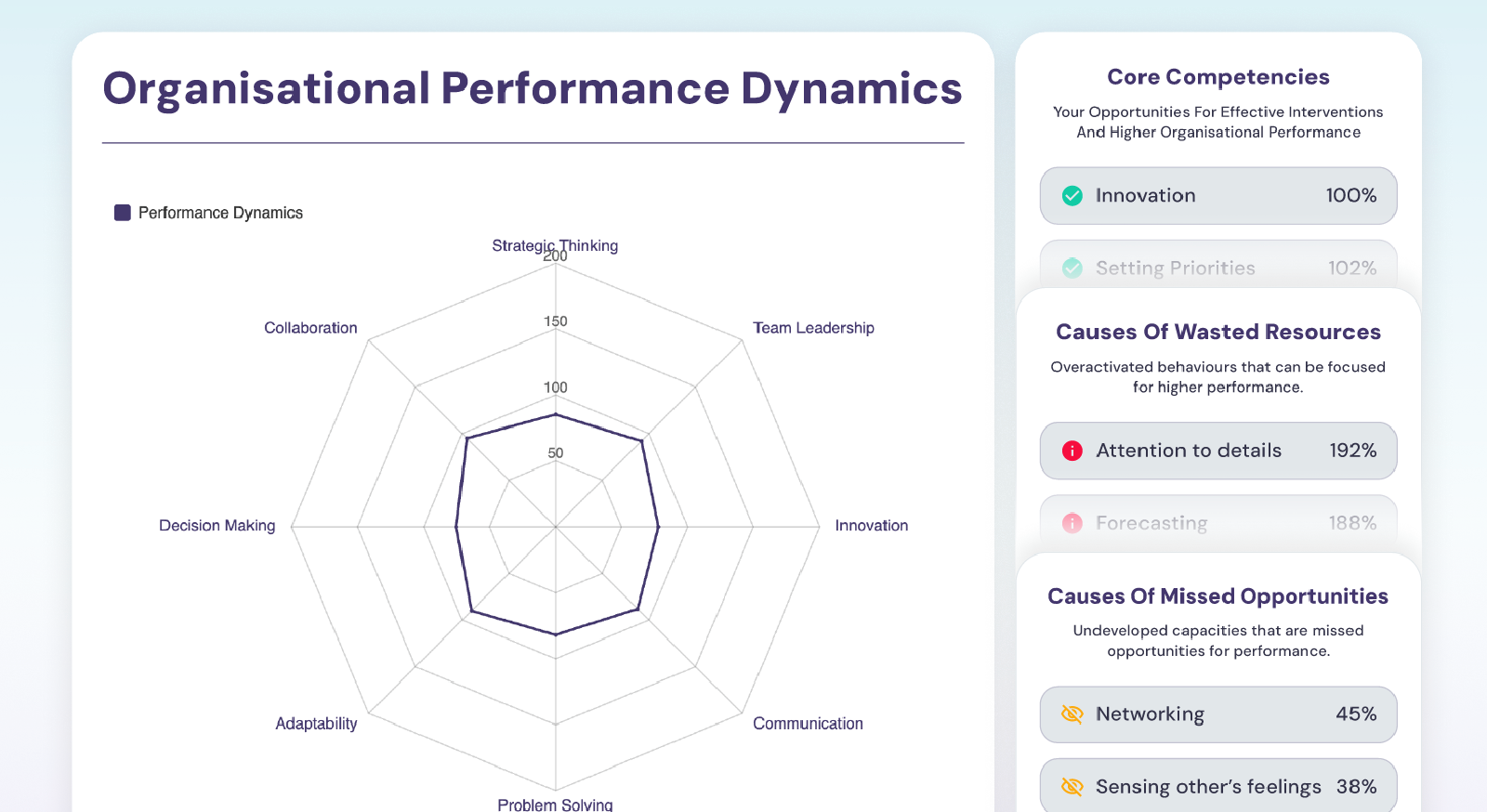This screenshot has width=1487, height=812.
Task: Click the crossed-eye icon beside Networking
Action: pos(1072,714)
